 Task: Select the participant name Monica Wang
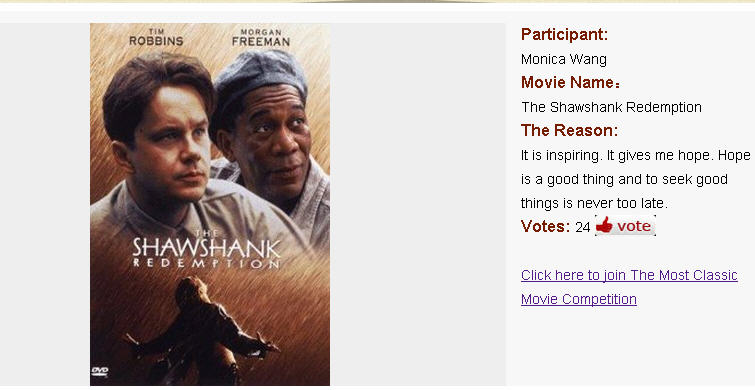[x=564, y=59]
